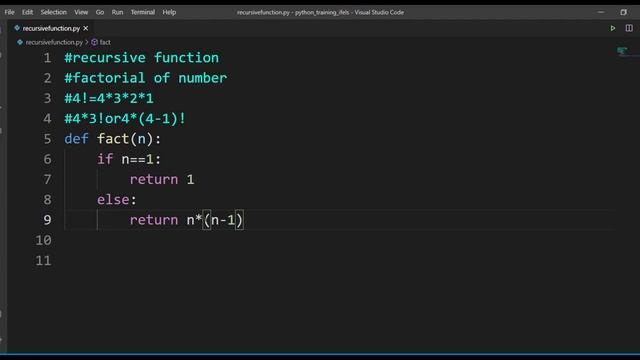The width and height of the screenshot is (640, 360).
Task: Open the Selection menu
Action: tap(53, 12)
